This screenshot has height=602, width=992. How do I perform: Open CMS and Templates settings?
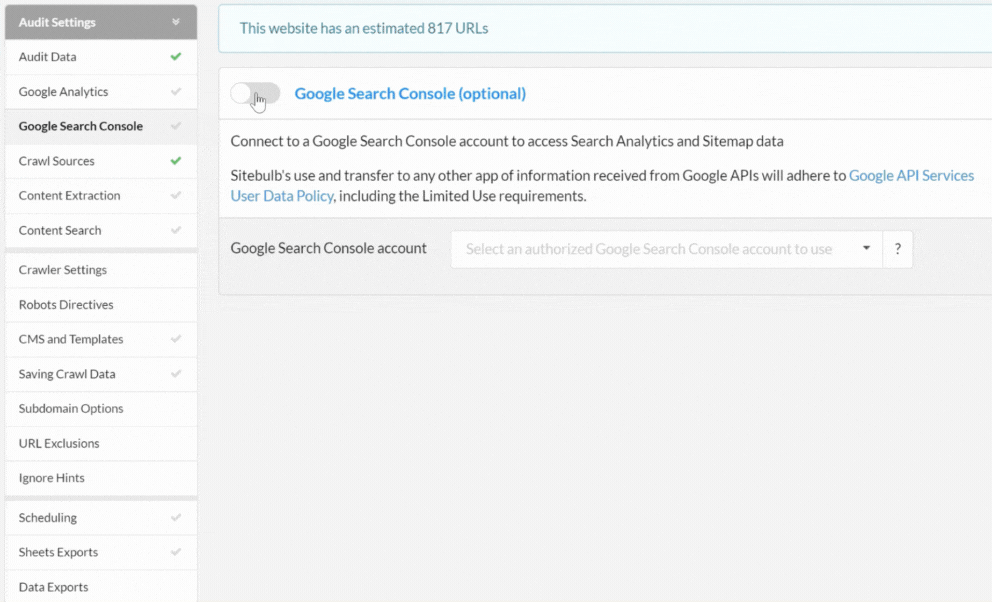point(101,340)
